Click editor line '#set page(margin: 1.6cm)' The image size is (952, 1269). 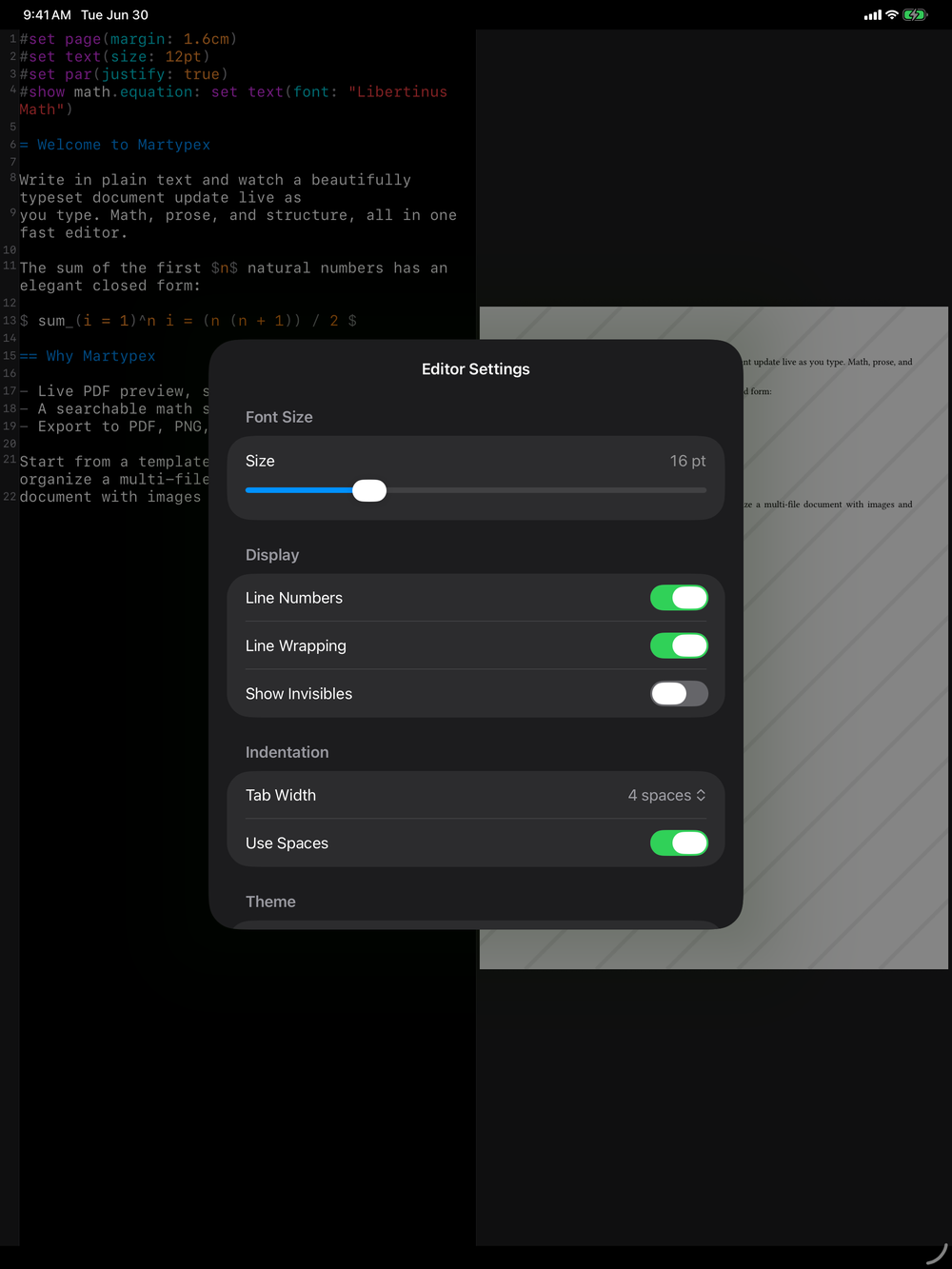(x=129, y=39)
